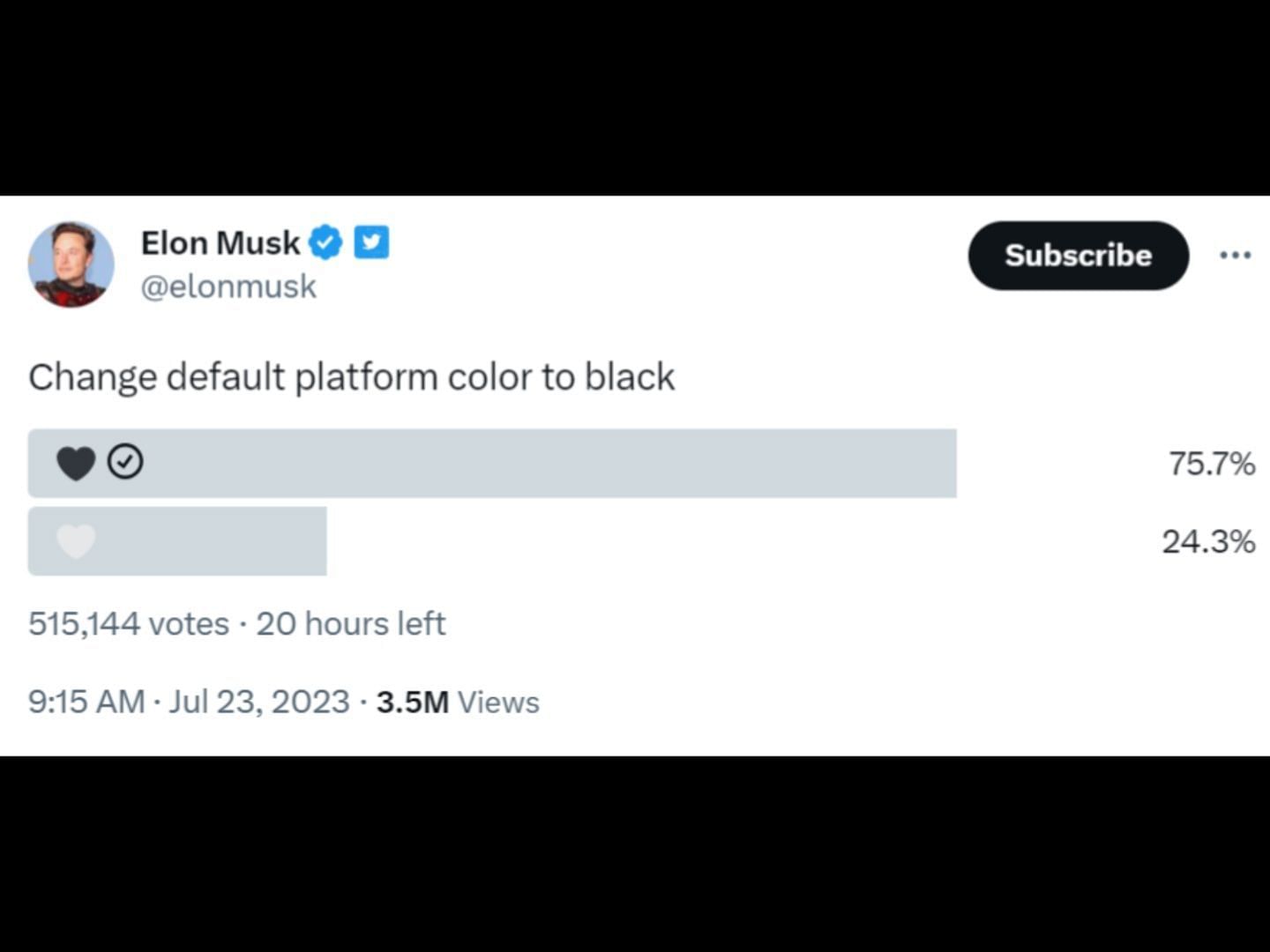1270x952 pixels.
Task: Click the Twitter bird affiliation badge
Action: 371,242
